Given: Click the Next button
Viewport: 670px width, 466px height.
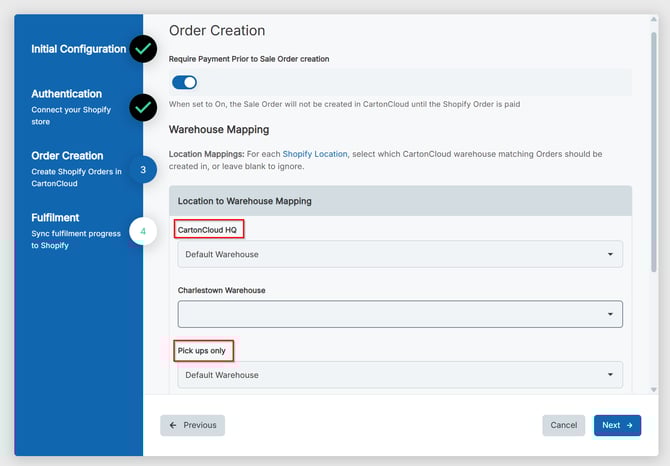Looking at the screenshot, I should pos(617,425).
